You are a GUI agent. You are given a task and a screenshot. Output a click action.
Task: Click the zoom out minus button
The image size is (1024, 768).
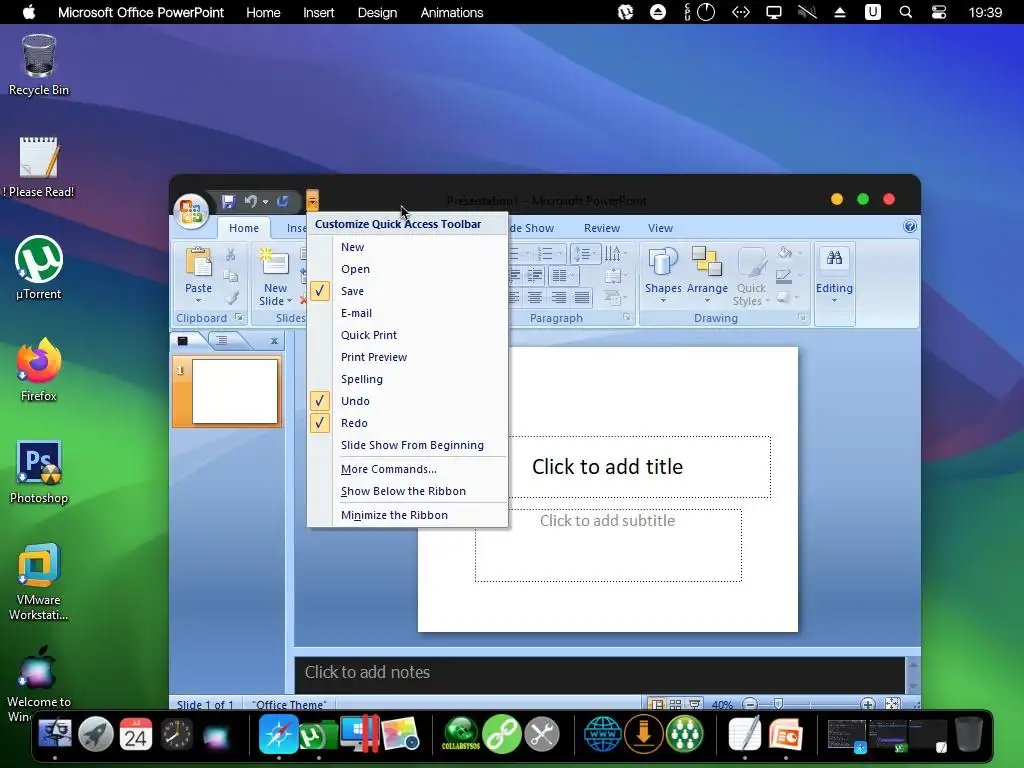[x=750, y=704]
